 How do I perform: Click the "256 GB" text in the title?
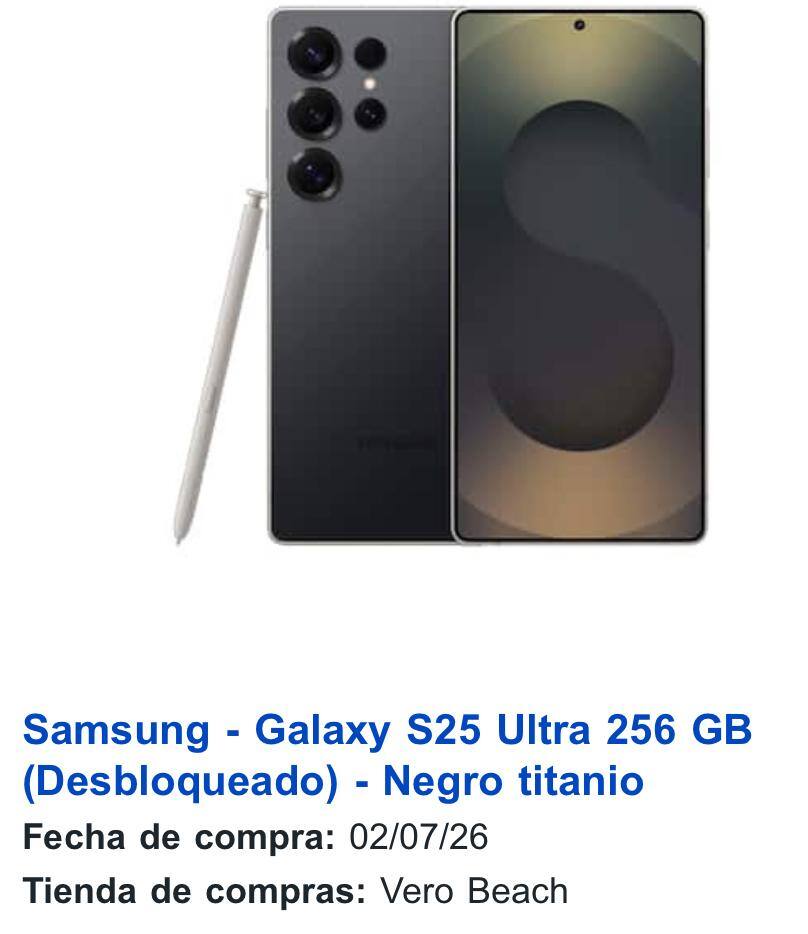coord(679,729)
